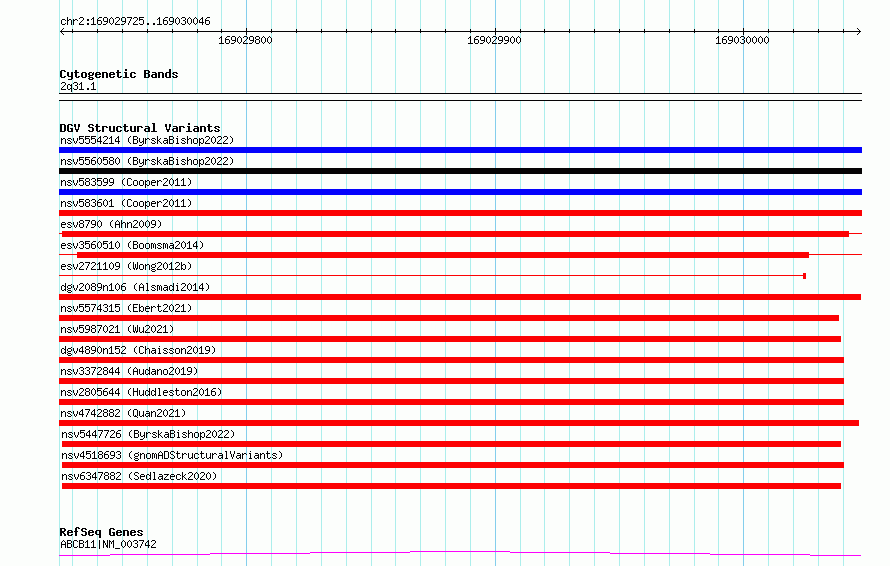
Task: Open the DGV Structural Variants track heading
Action: [140, 128]
